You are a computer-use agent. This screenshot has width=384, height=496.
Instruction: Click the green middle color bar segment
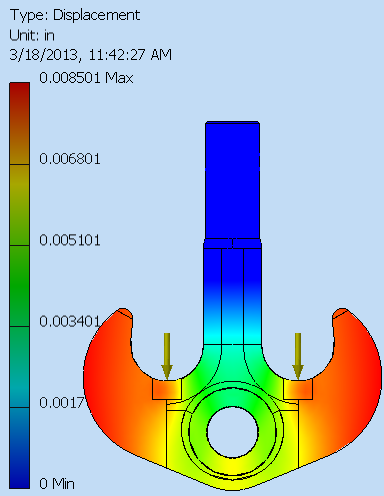(19, 286)
